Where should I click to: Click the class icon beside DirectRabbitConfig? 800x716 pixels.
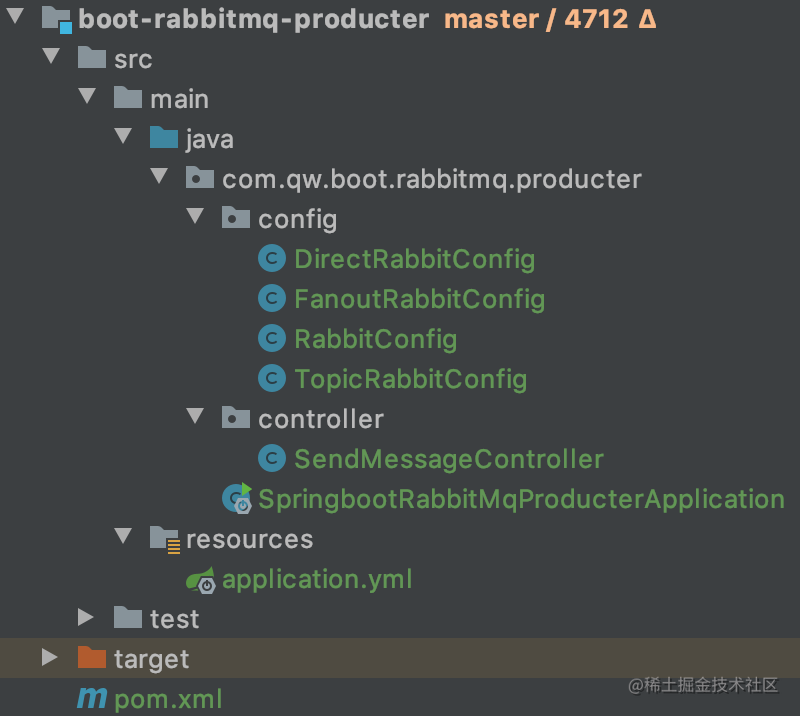pyautogui.click(x=271, y=259)
